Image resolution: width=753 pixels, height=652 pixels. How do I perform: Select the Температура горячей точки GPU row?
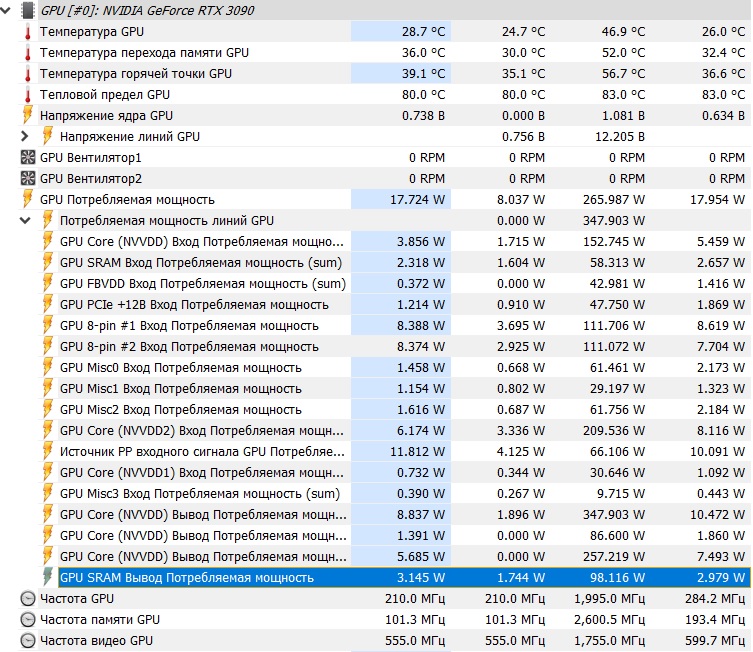(384, 73)
